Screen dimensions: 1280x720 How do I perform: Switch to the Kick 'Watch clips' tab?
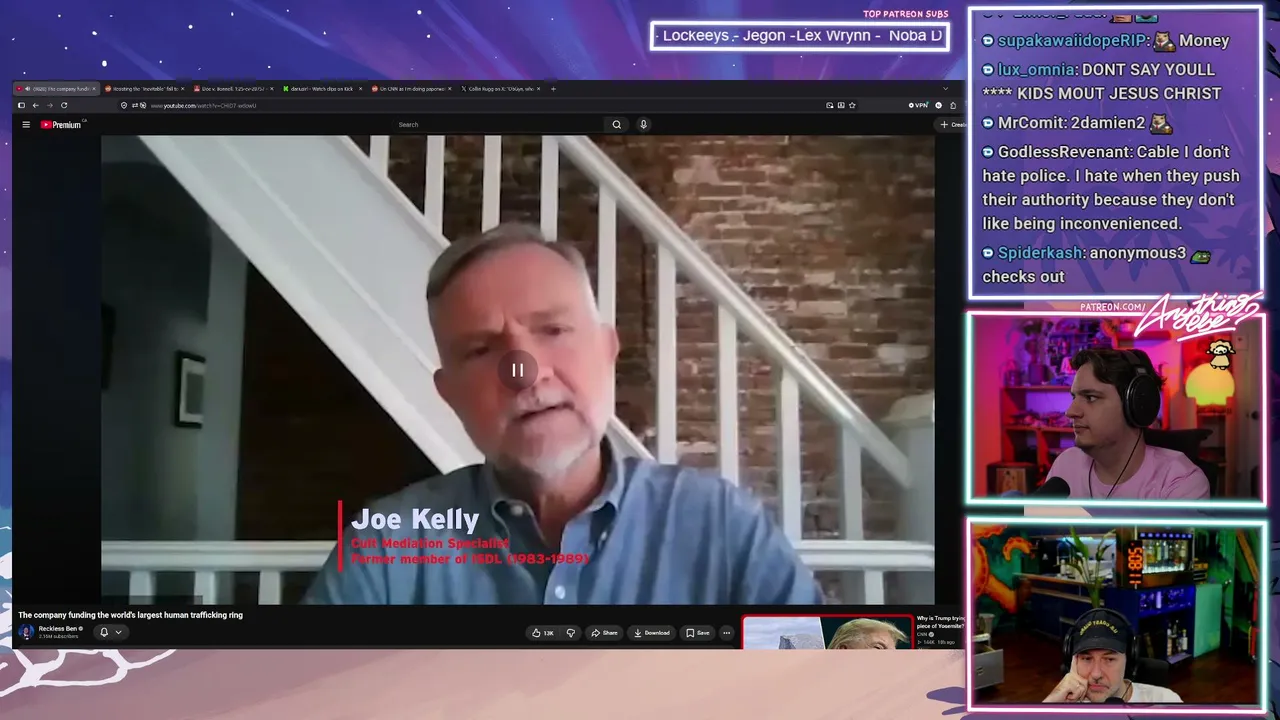click(x=321, y=89)
